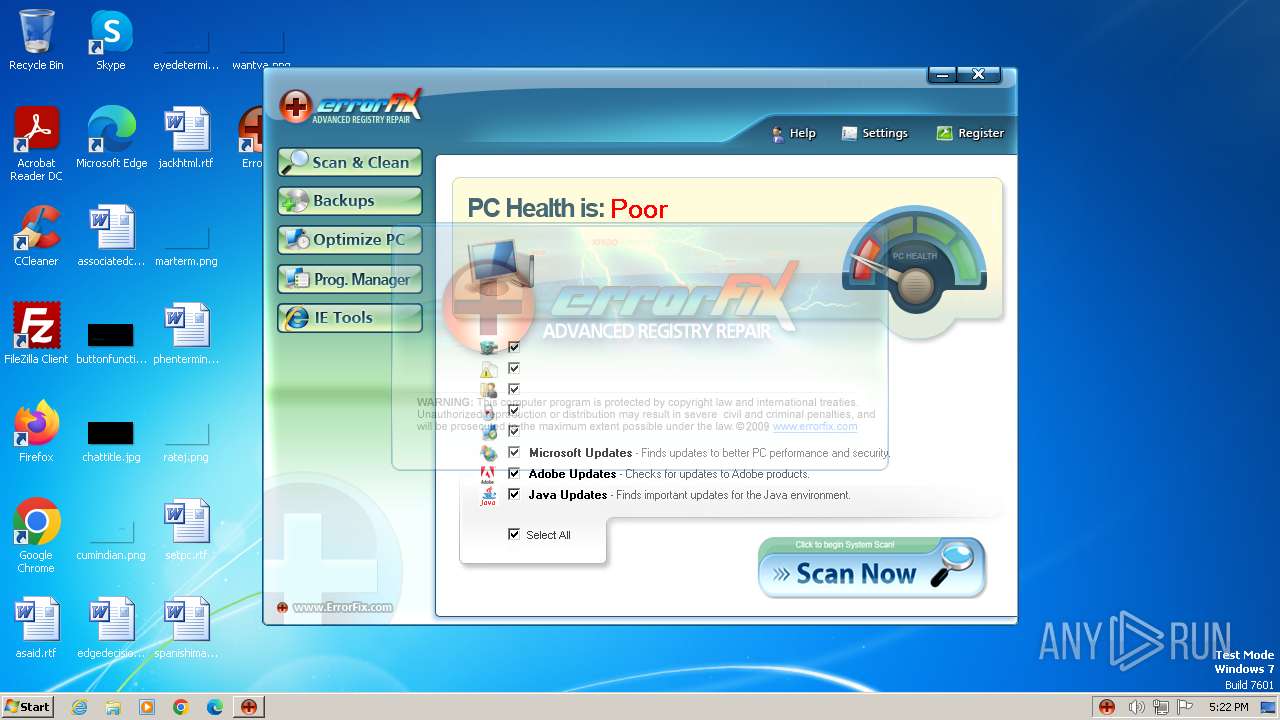1280x720 pixels.
Task: Click the Microsoft Updates globe icon
Action: click(x=488, y=453)
